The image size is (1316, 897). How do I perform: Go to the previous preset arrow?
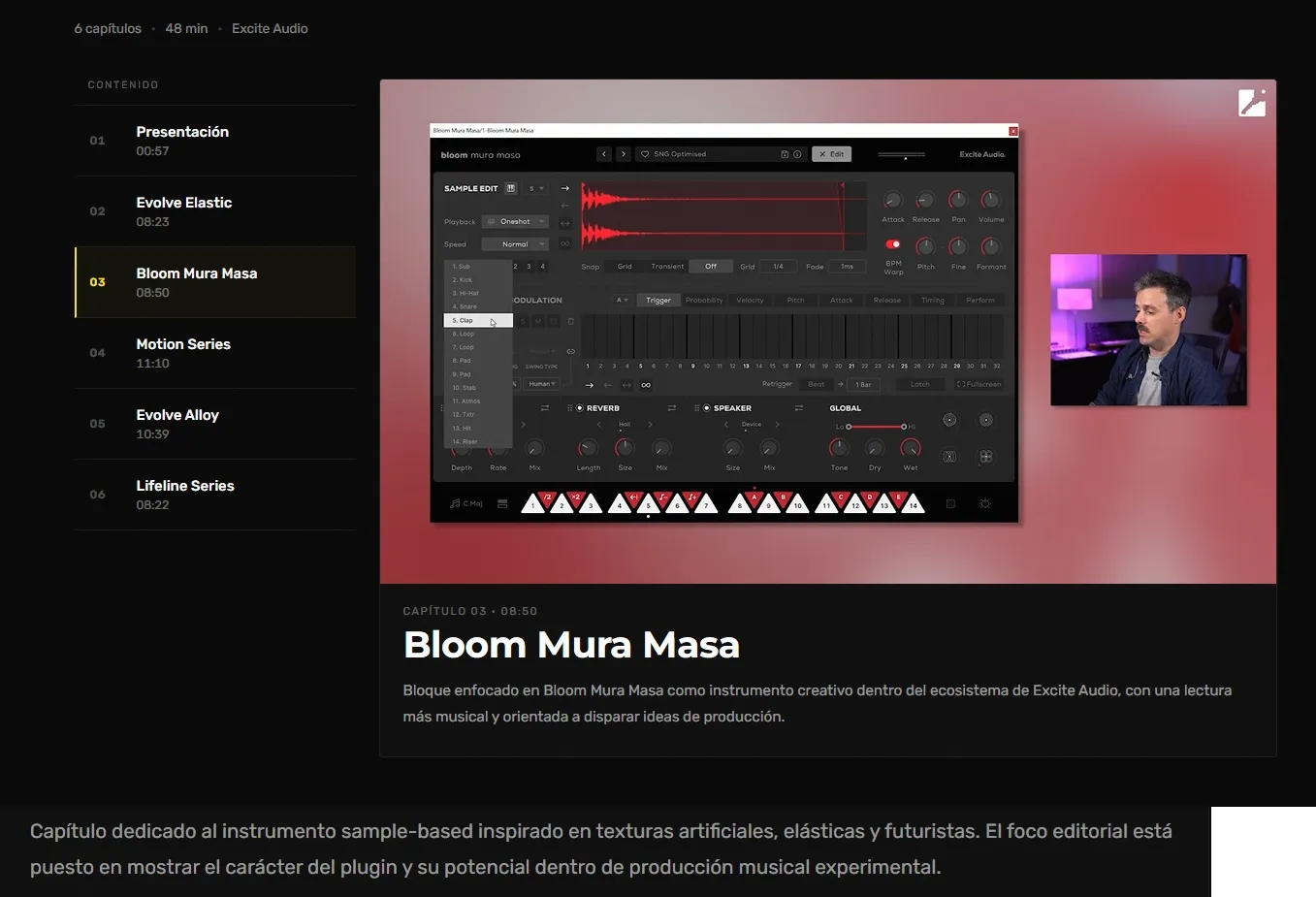coord(604,154)
